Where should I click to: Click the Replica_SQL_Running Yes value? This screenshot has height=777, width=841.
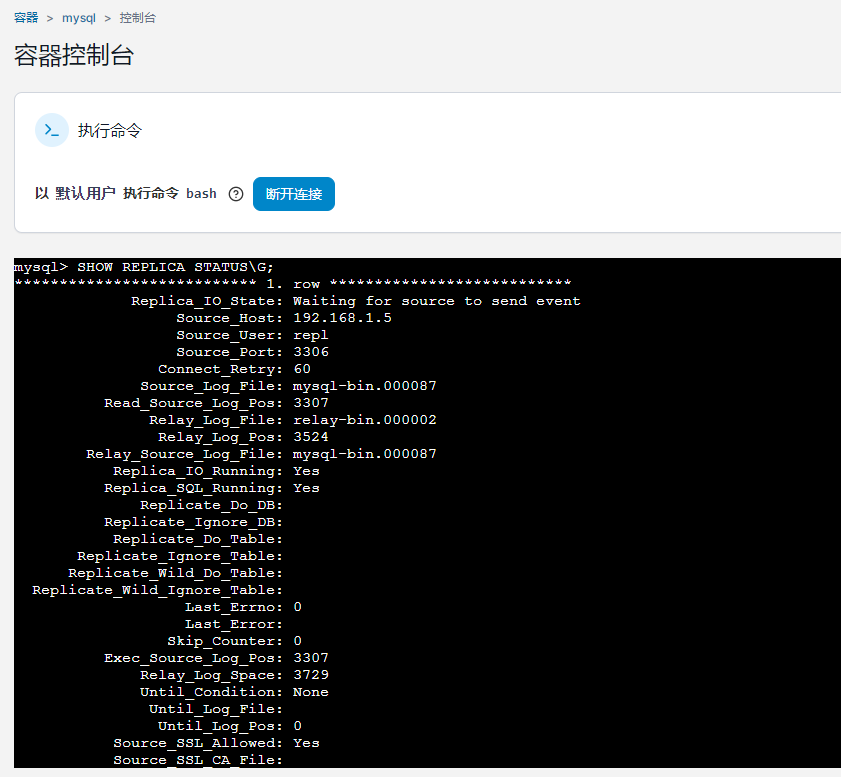click(306, 488)
